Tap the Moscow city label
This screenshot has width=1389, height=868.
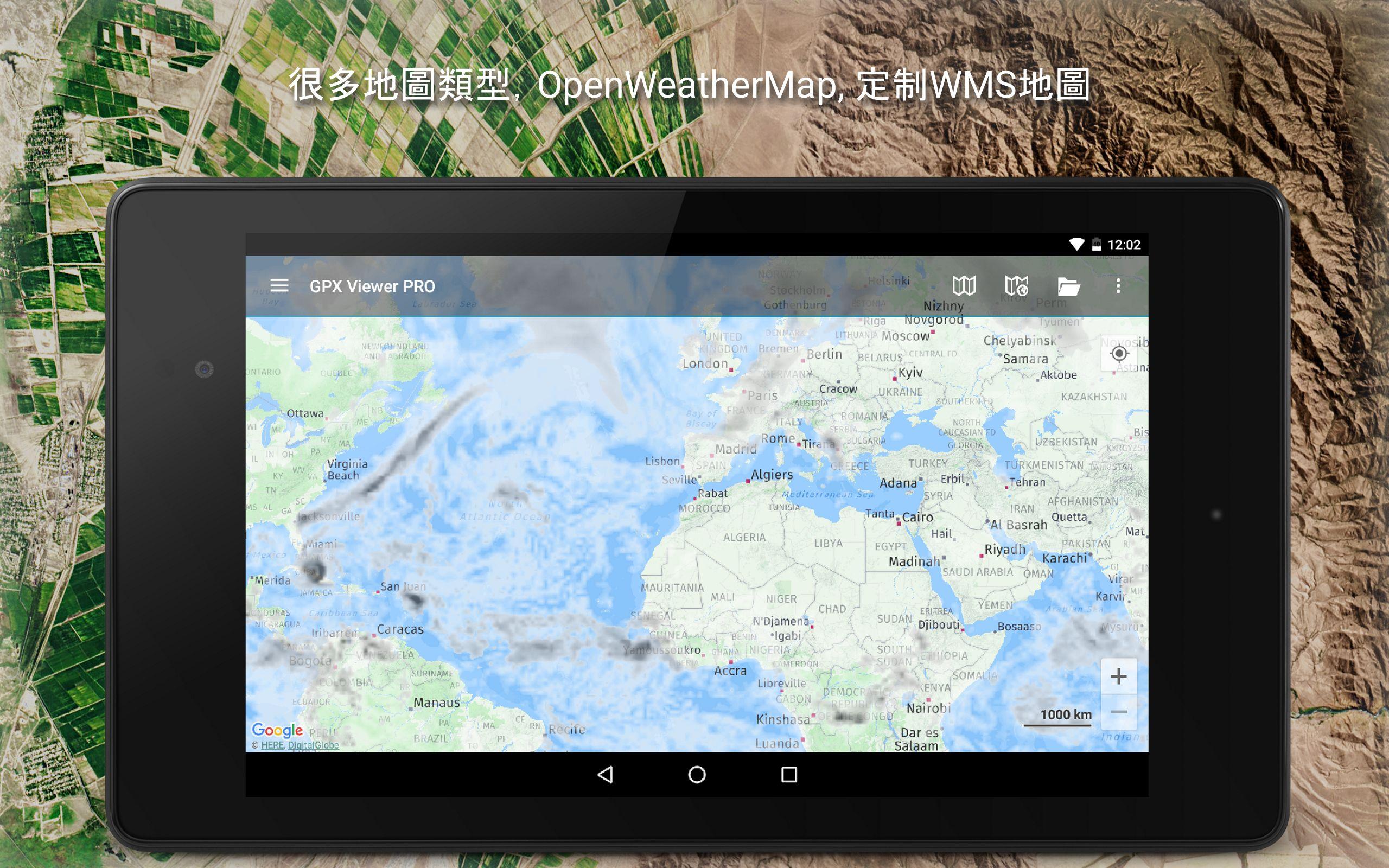[x=905, y=336]
